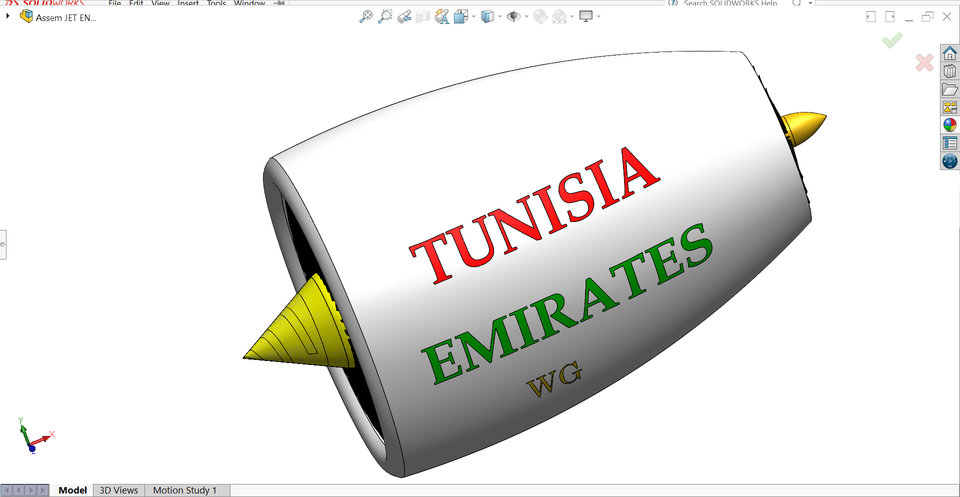Select the green EMIRATES text on engine
This screenshot has height=497, width=960.
[568, 303]
